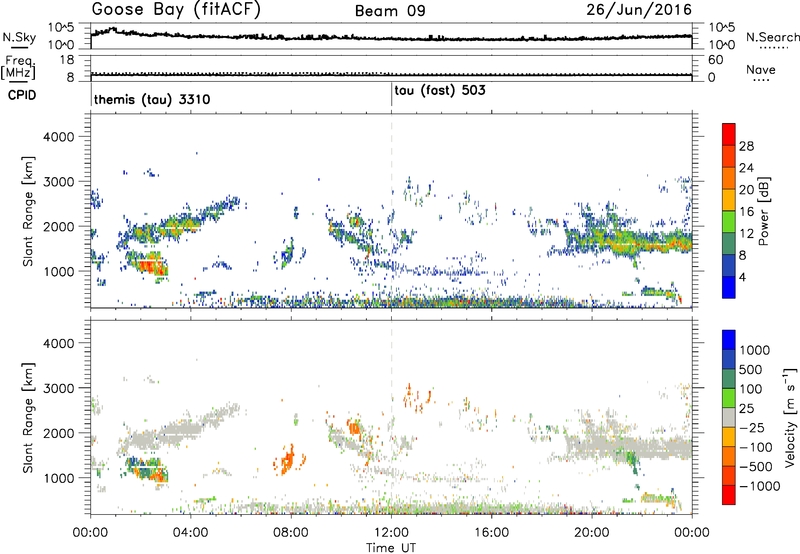
Task: Click the blue top of the Velocity colorbar
Action: coord(729,340)
